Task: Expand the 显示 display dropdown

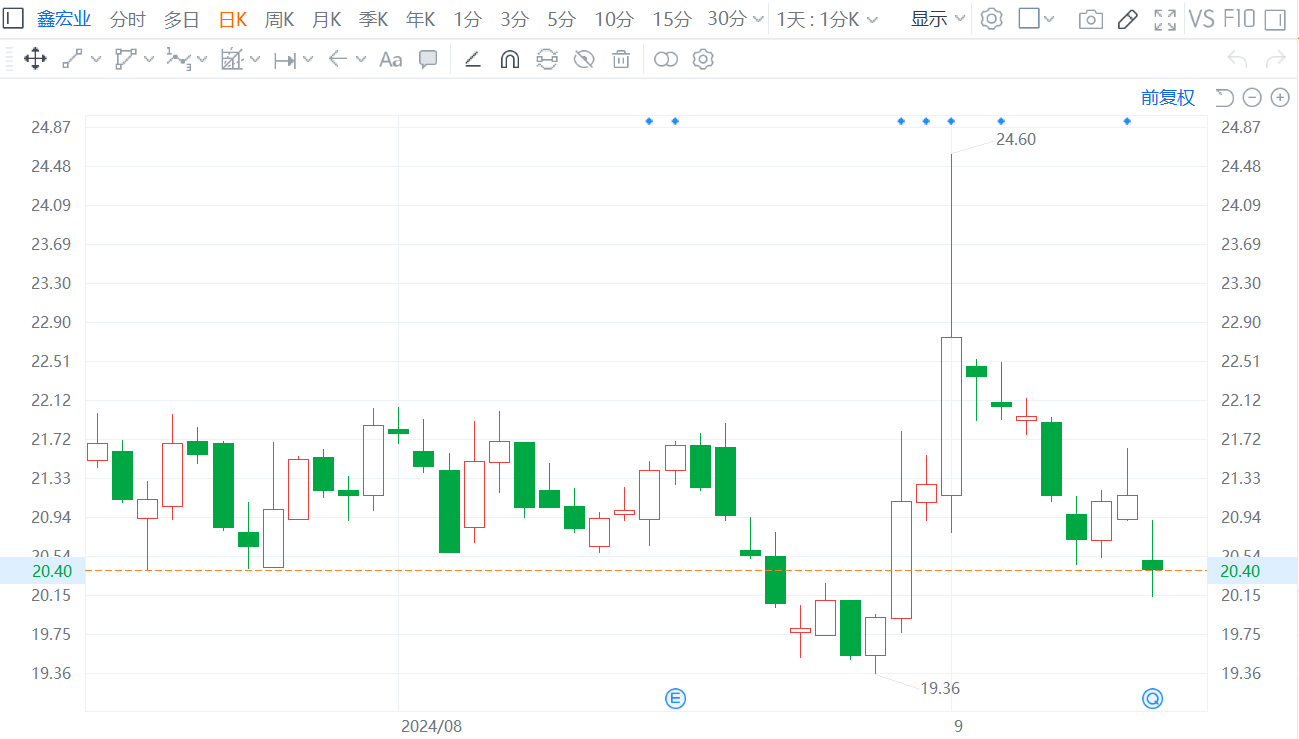Action: coord(938,19)
